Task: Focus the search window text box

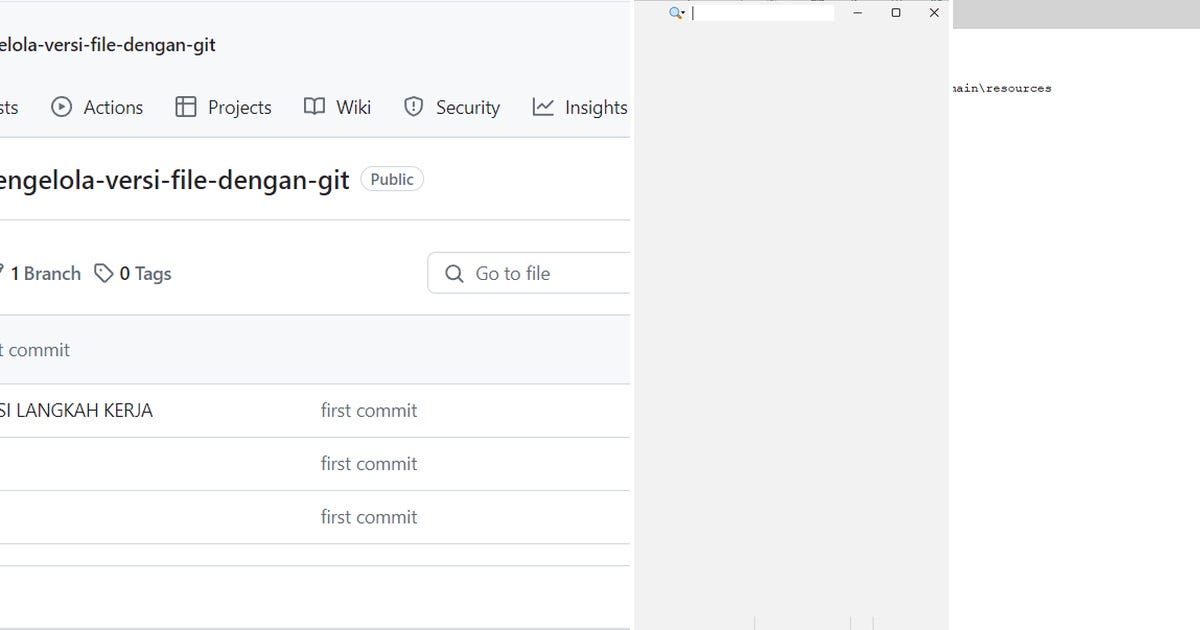Action: point(763,12)
